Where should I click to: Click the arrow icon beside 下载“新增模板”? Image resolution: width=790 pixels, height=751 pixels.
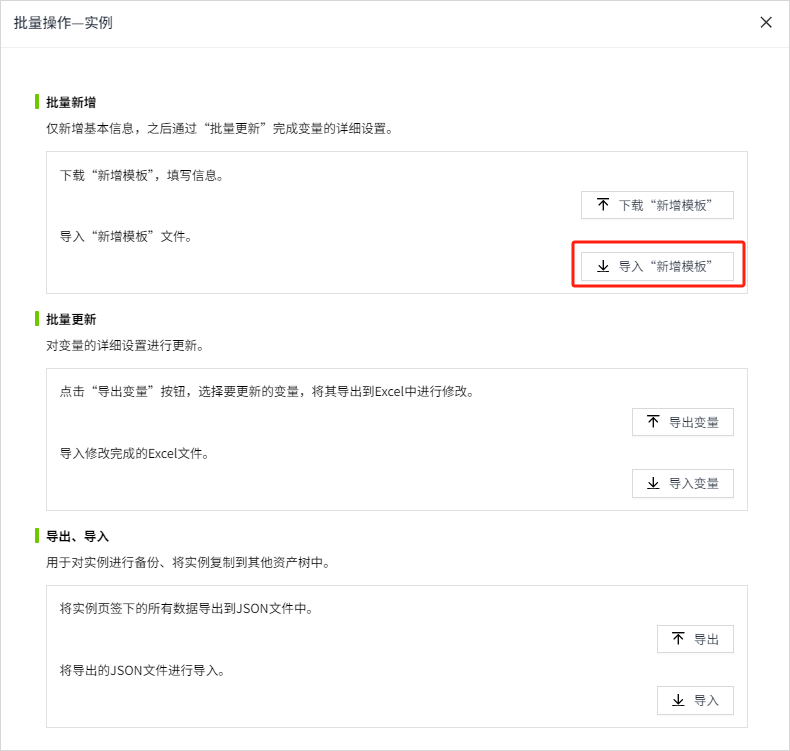603,204
